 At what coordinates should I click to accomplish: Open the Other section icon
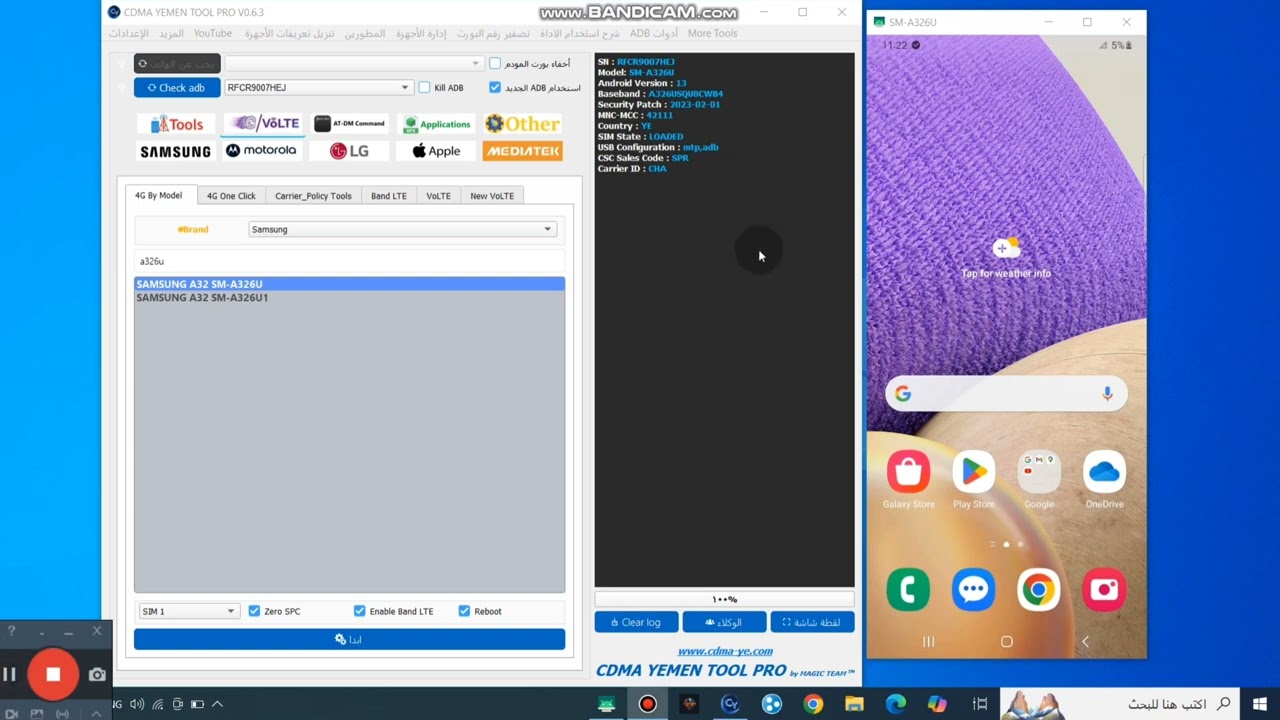point(522,124)
